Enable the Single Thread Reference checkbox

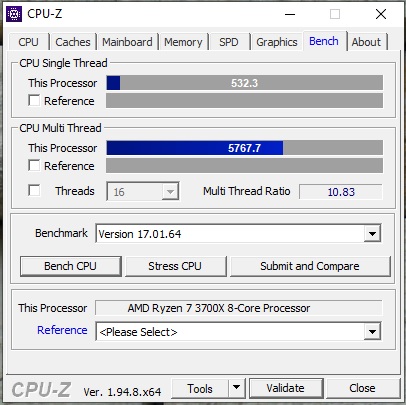pos(34,100)
